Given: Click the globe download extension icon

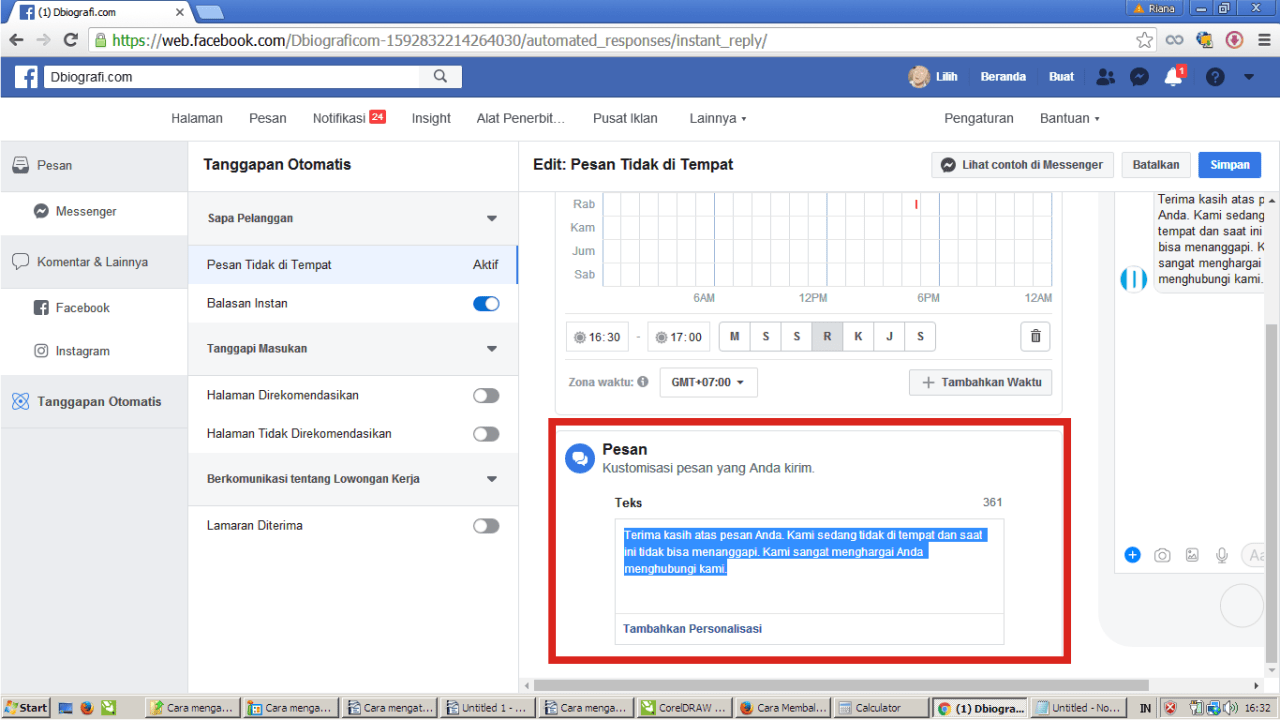Looking at the screenshot, I should pos(1205,40).
